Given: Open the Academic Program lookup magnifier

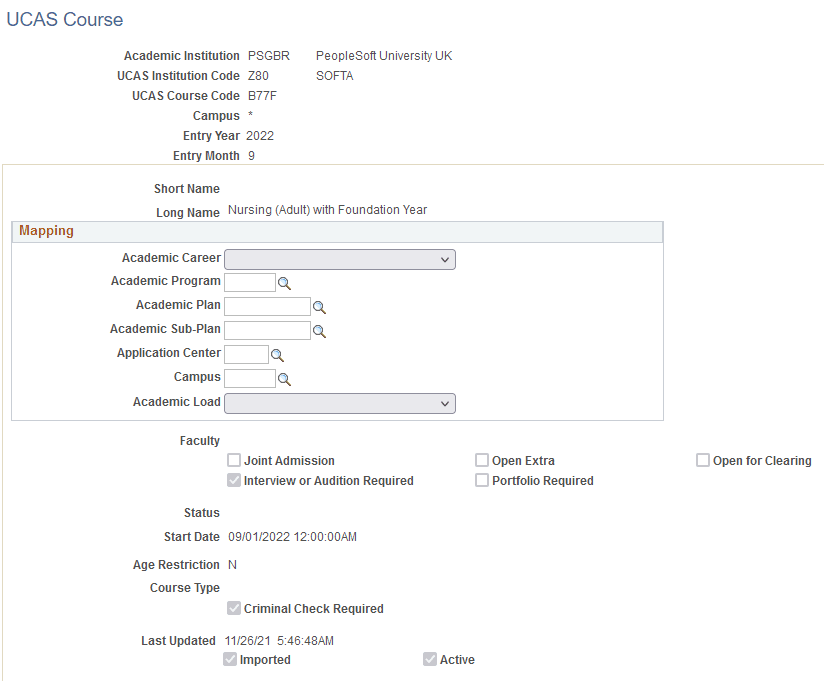Looking at the screenshot, I should 284,283.
